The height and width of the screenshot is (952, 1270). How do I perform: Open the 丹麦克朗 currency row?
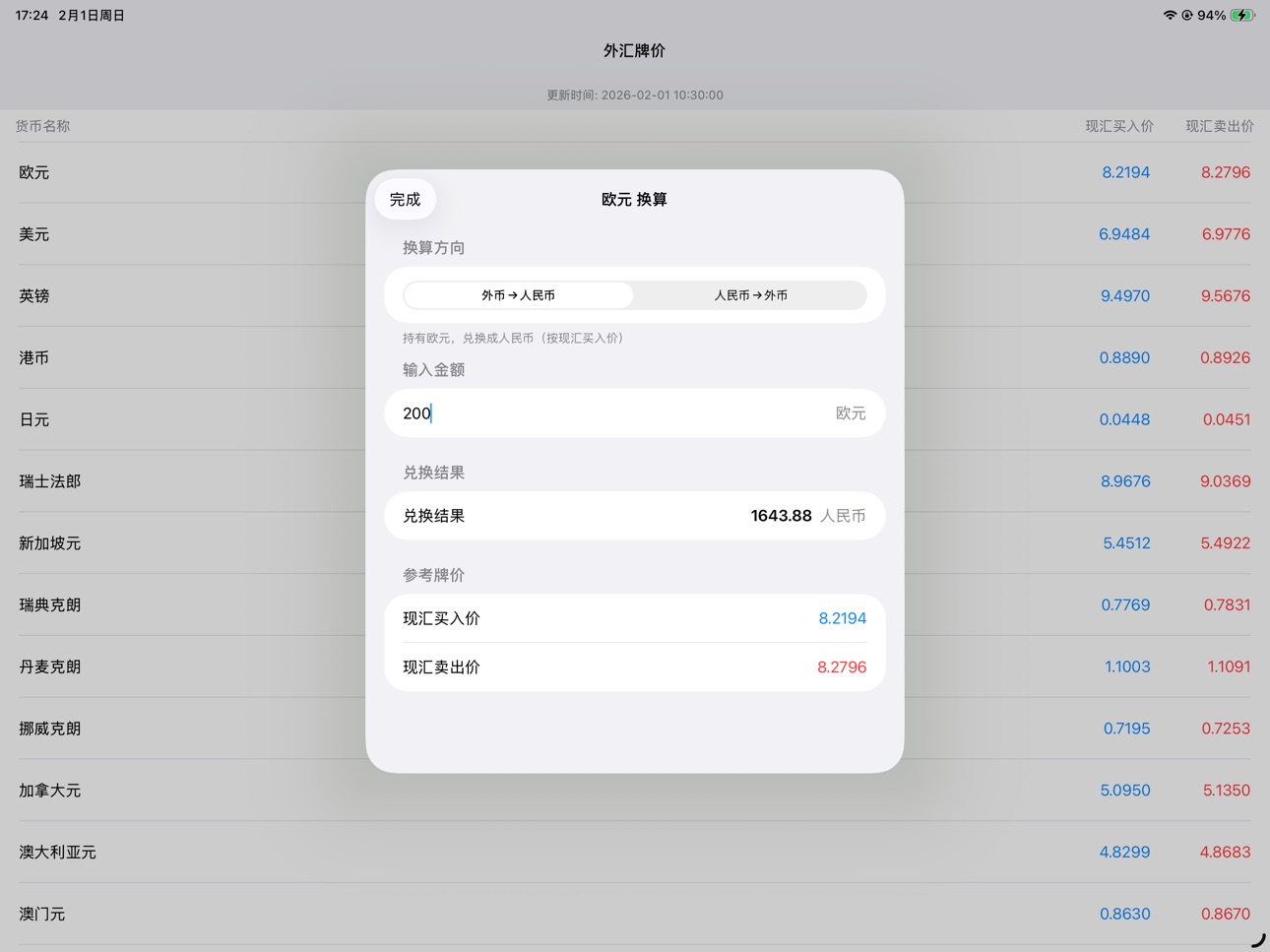point(635,667)
